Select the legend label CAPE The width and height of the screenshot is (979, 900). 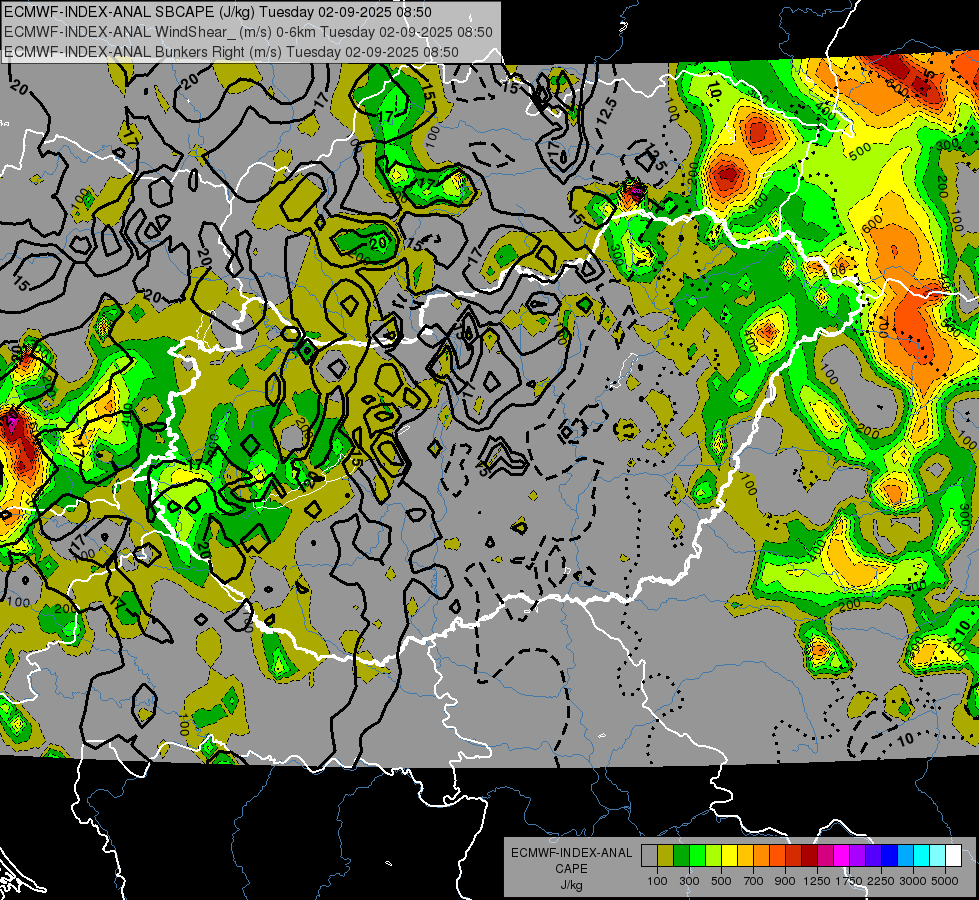tap(571, 869)
